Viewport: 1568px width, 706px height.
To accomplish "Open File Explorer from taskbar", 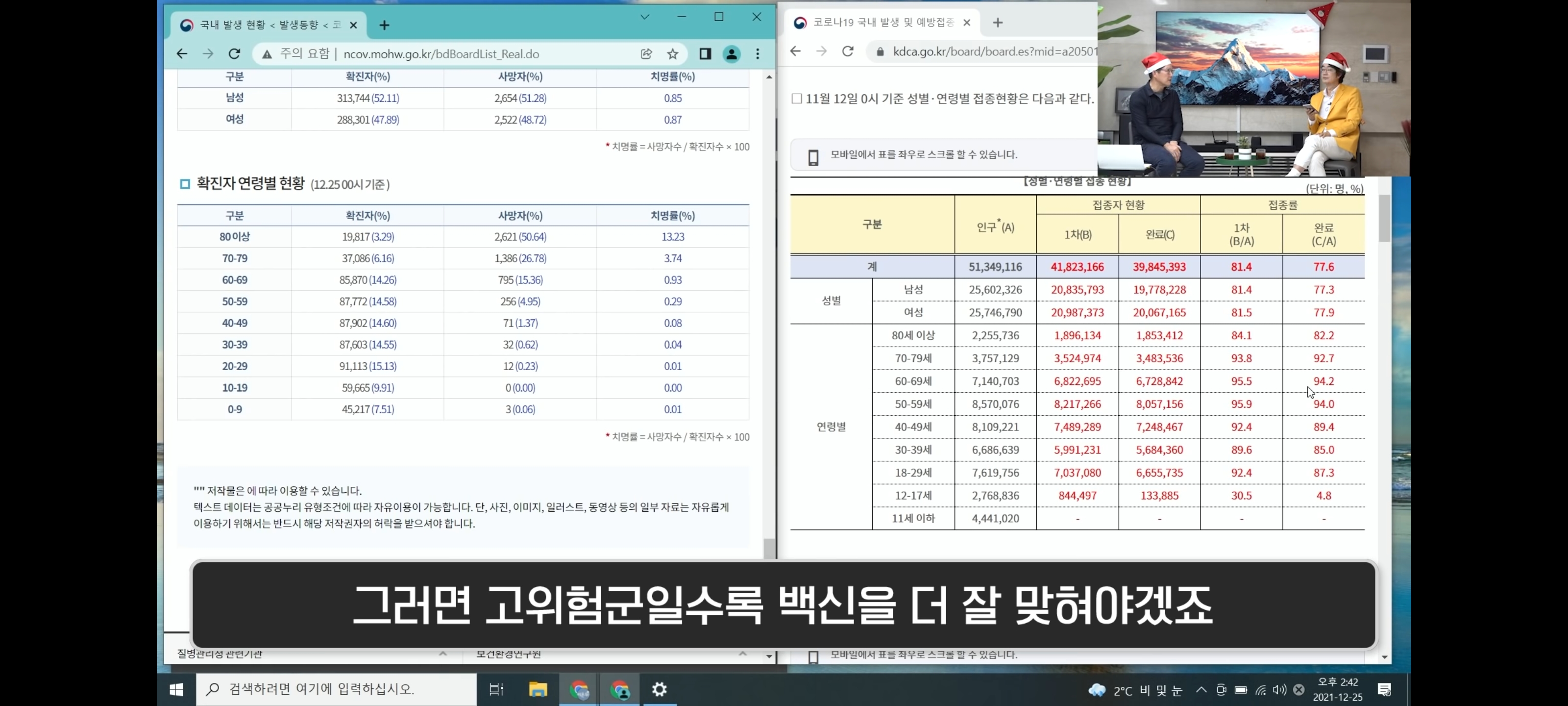I will (x=538, y=689).
